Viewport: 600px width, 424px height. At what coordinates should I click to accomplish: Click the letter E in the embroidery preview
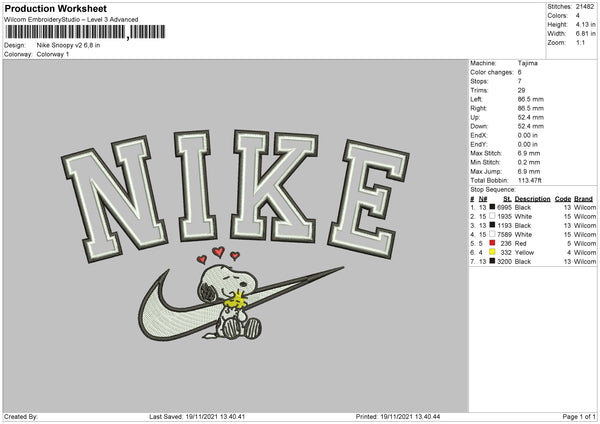point(368,199)
